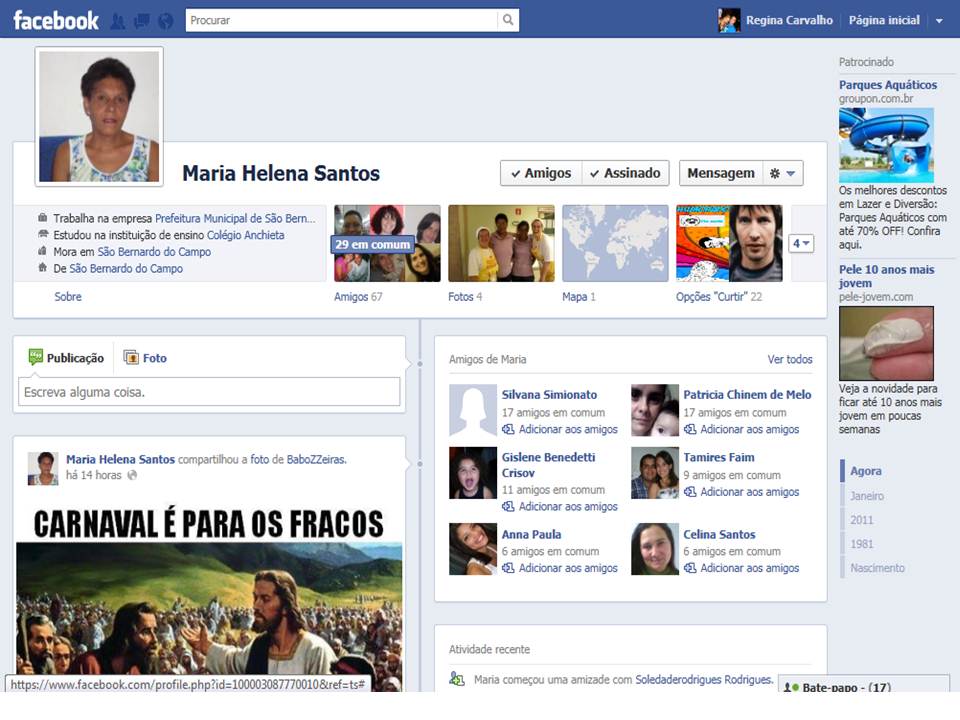Open the shared 'foto' link in post
The height and width of the screenshot is (720, 960).
(259, 459)
